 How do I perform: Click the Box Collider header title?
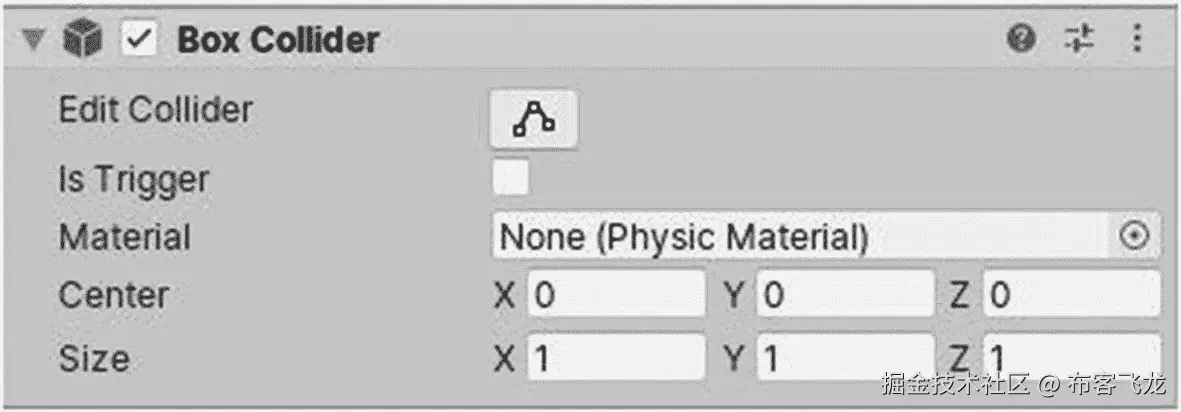click(278, 40)
